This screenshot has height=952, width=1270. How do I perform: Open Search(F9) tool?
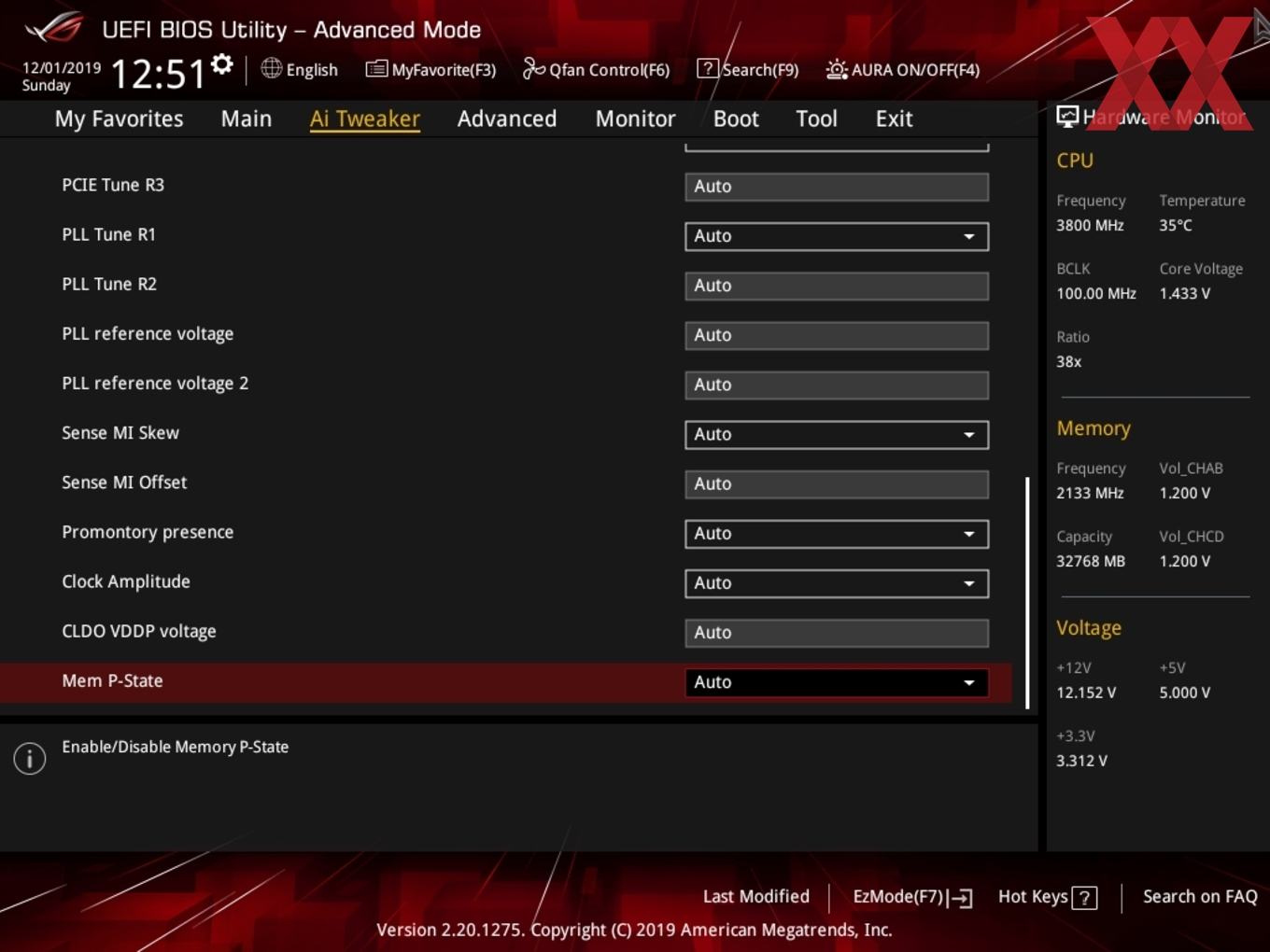point(748,69)
